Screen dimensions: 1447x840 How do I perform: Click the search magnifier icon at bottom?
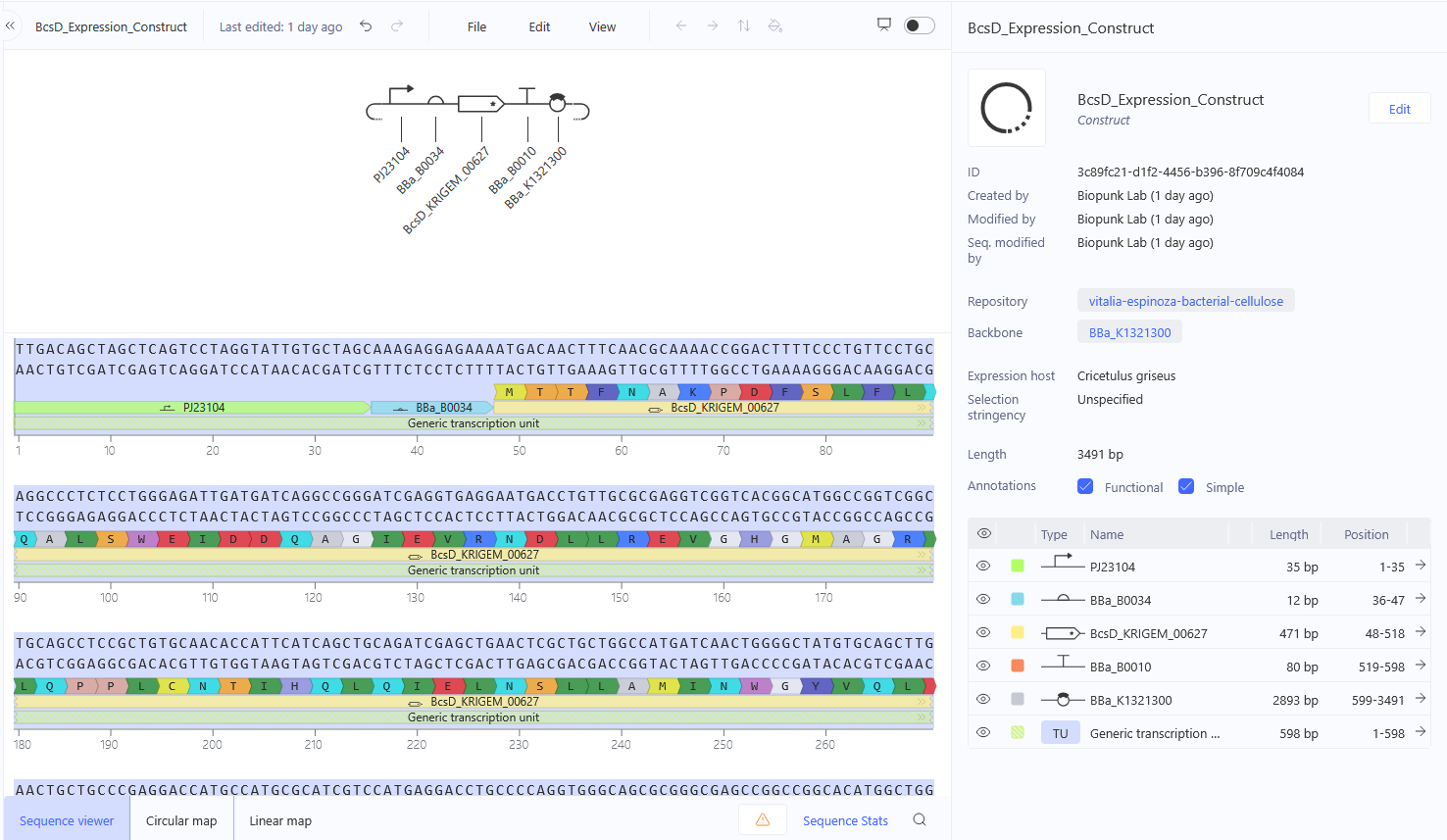coord(920,820)
